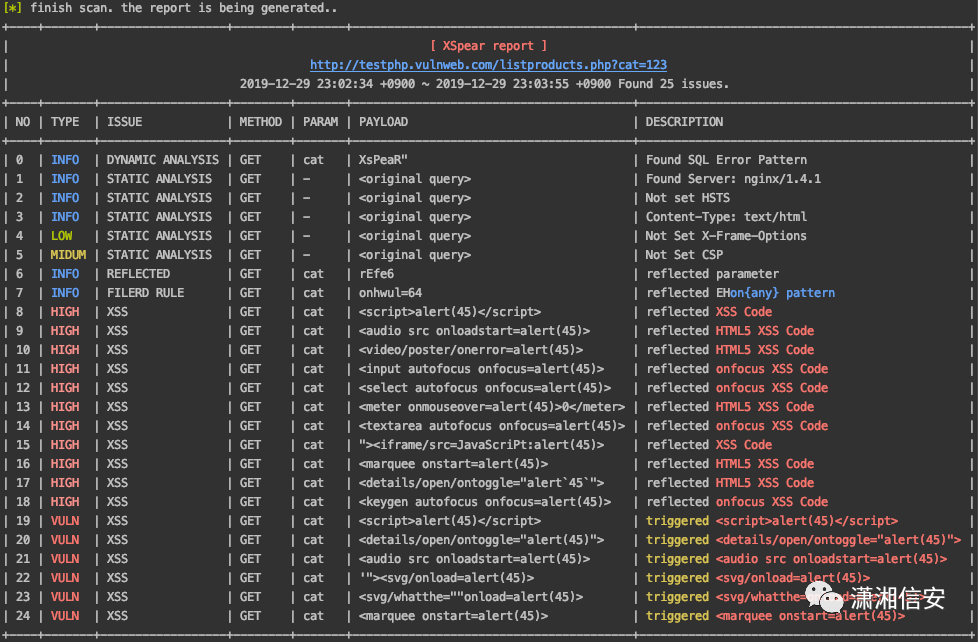Select the rEfe6 payload

(376, 274)
